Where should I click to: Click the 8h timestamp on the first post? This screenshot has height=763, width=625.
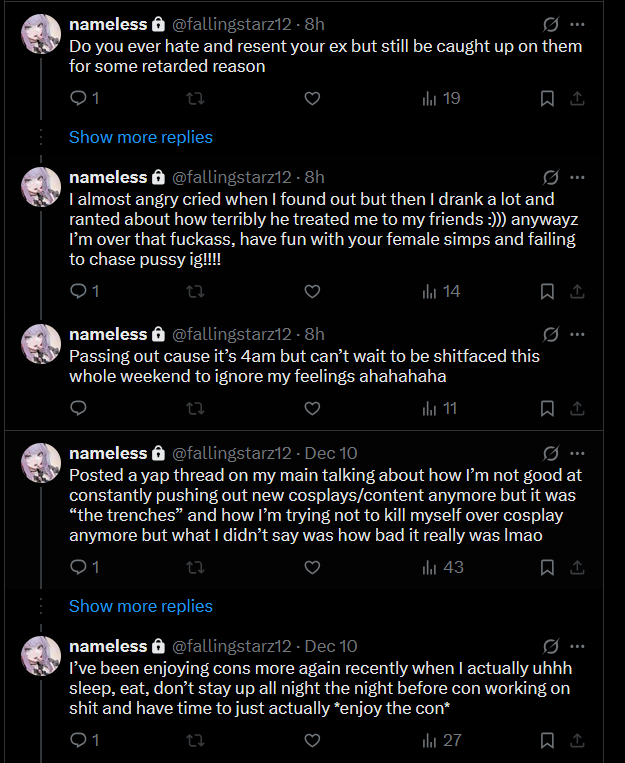pos(314,24)
